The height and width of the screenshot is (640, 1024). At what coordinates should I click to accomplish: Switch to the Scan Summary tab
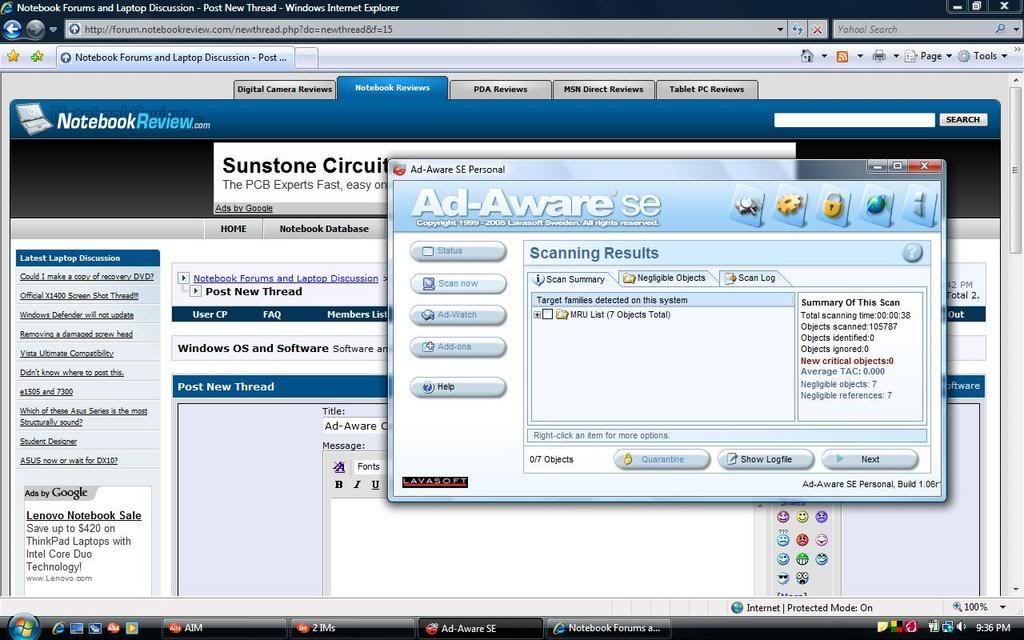[x=569, y=279]
